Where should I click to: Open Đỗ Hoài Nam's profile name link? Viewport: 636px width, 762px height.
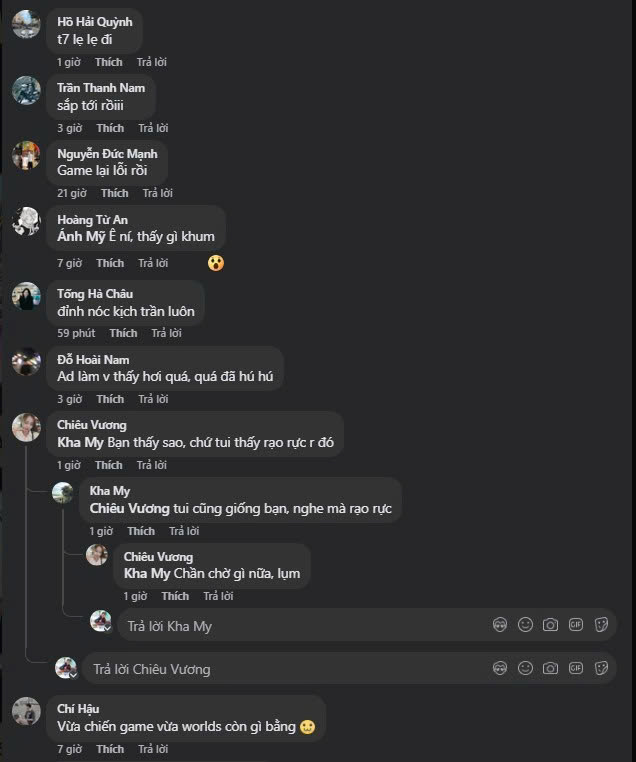[x=93, y=360]
